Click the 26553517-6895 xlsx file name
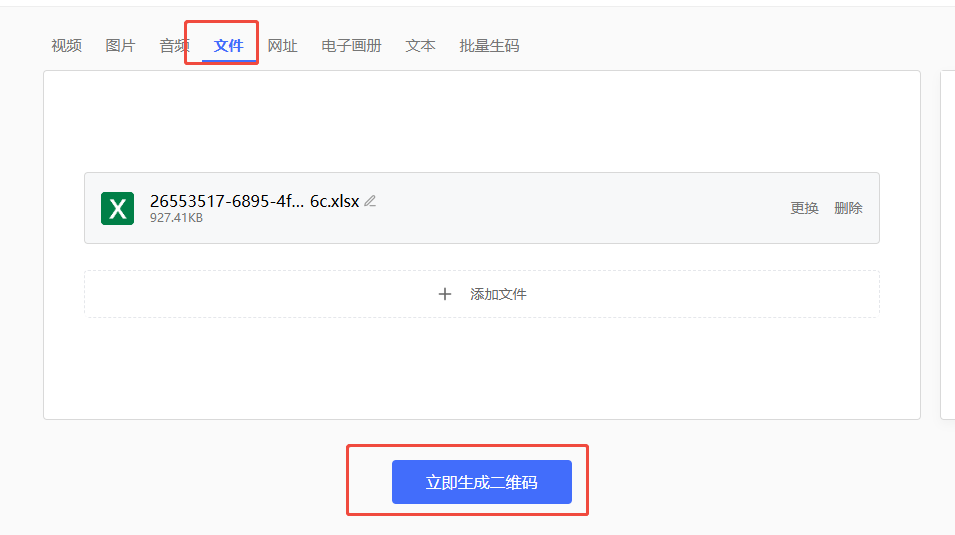 [254, 201]
